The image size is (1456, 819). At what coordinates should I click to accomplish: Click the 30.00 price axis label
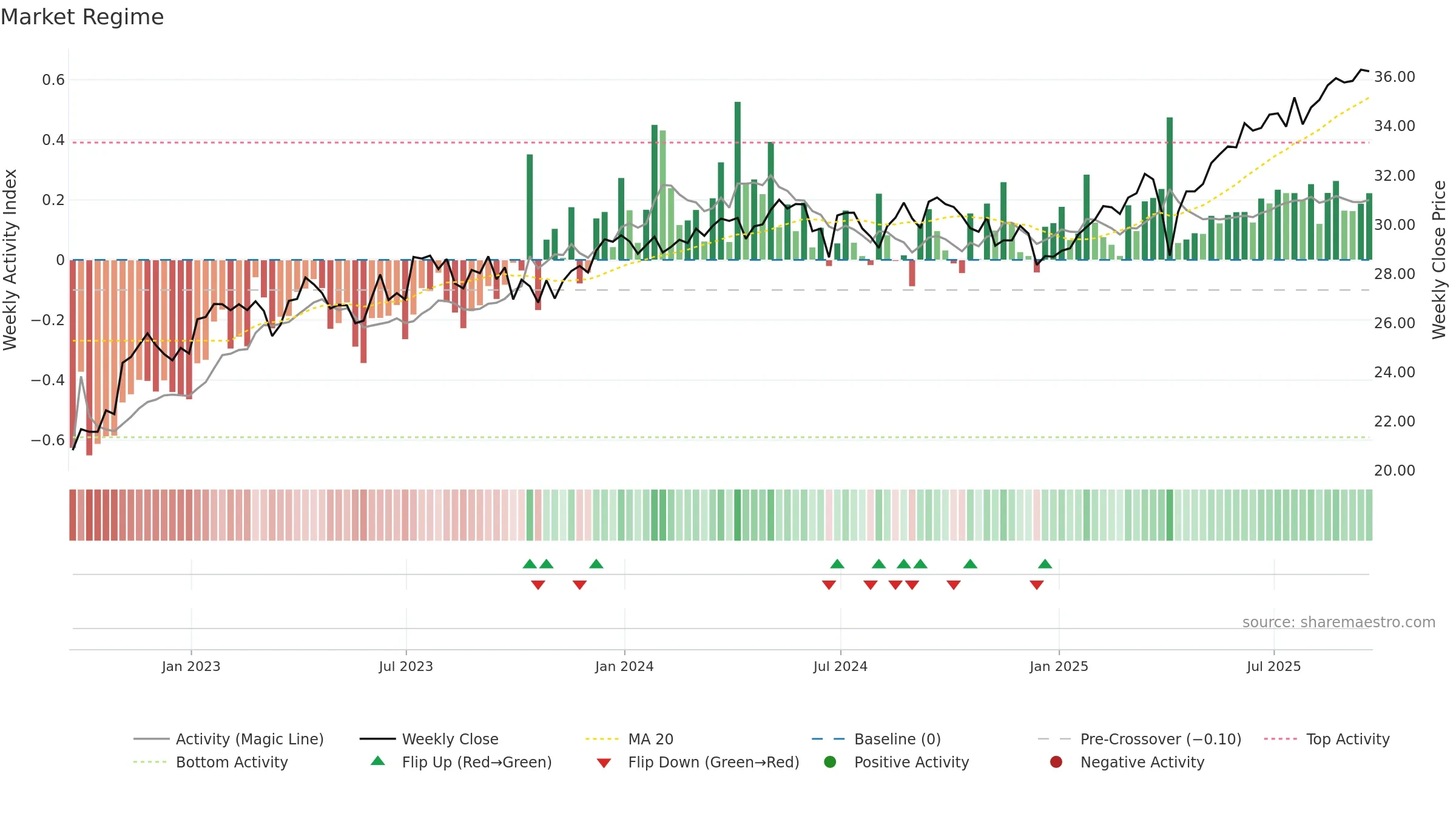[x=1395, y=224]
